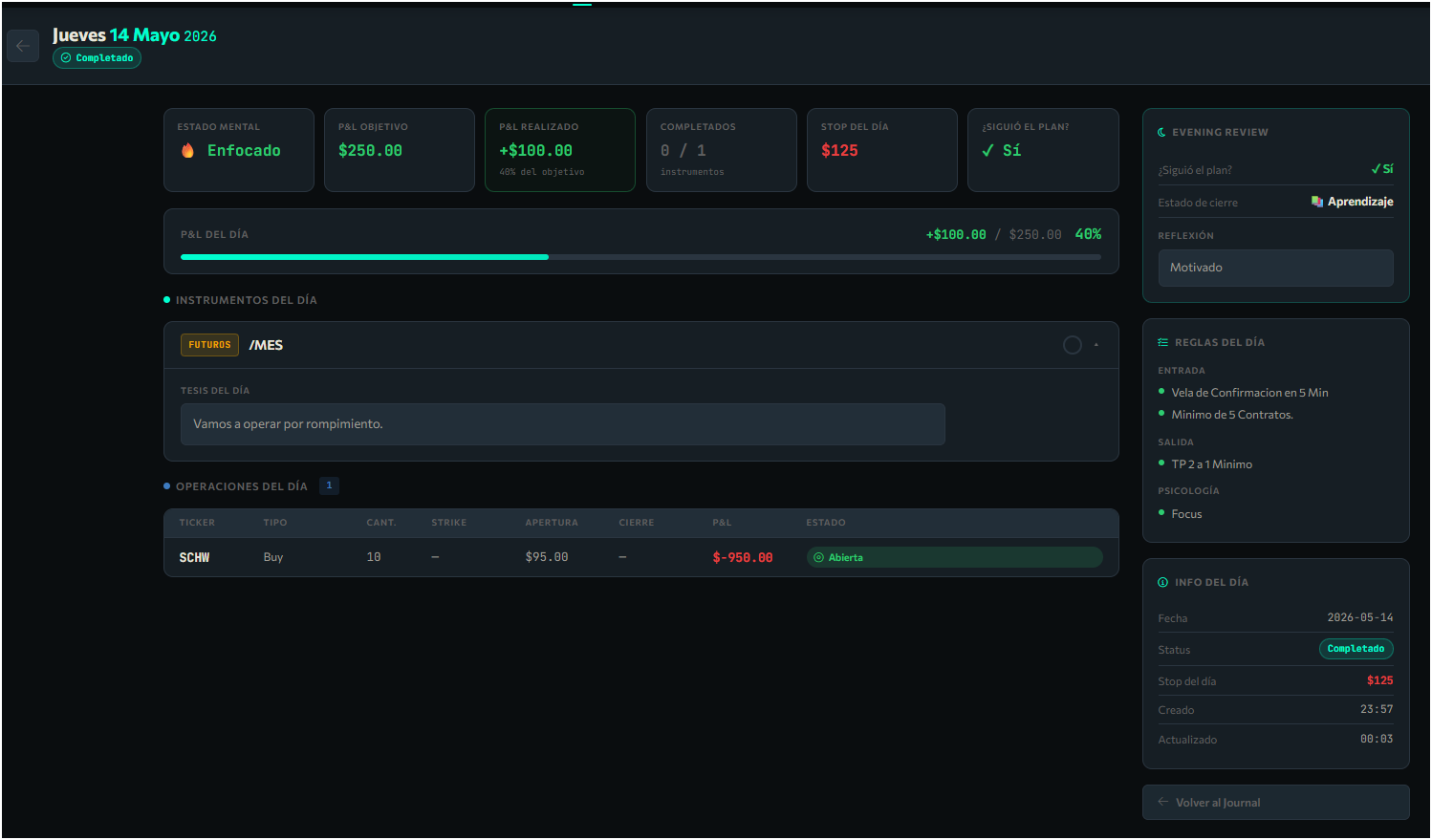Open the Estado Mental card

click(x=239, y=150)
